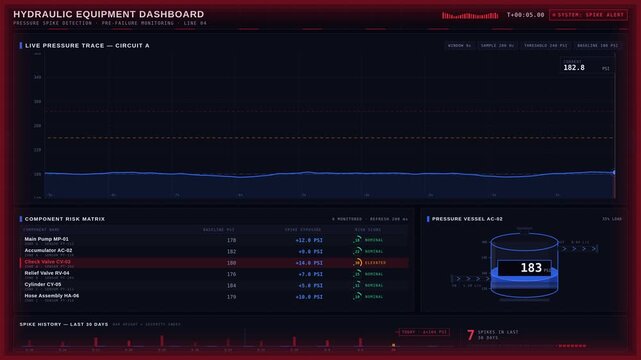Image resolution: width=641 pixels, height=360 pixels.
Task: Click the Component Risk Matrix heading
Action: coord(65,219)
